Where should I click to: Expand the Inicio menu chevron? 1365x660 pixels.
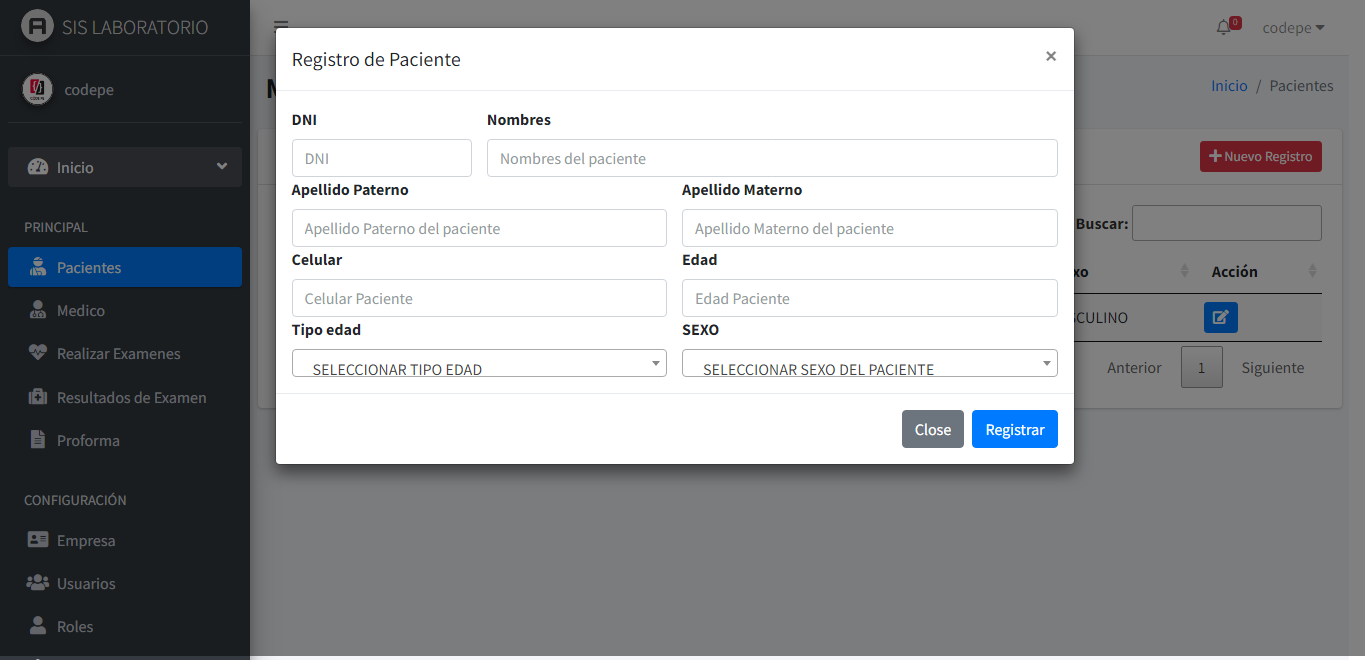pos(222,167)
